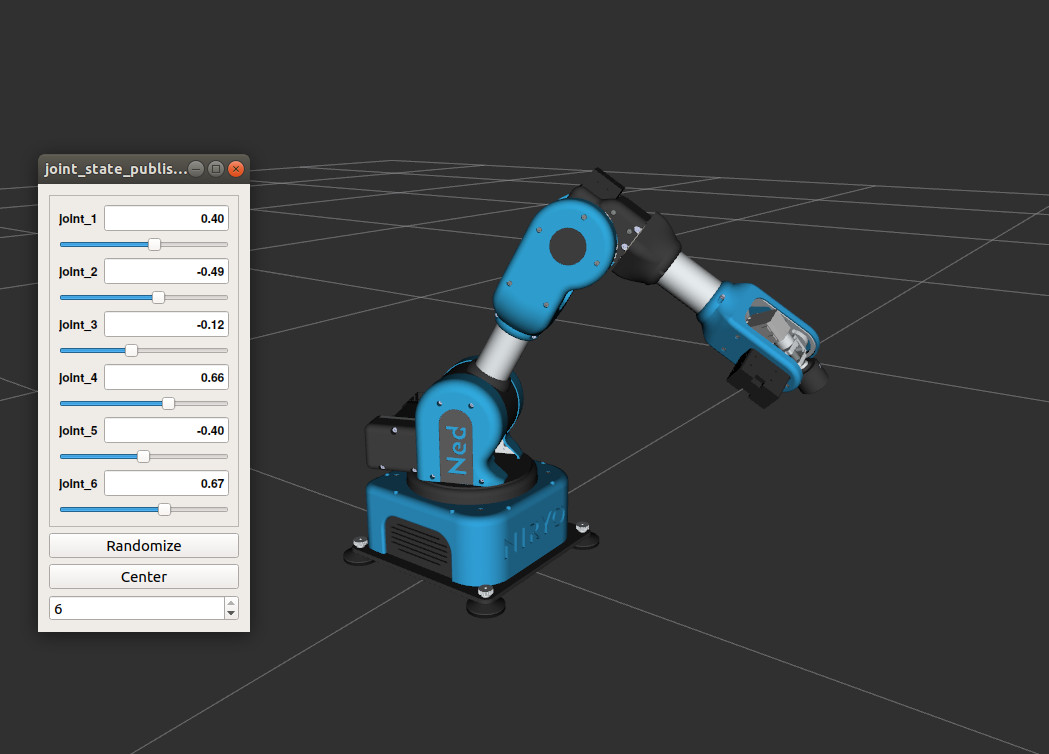Image resolution: width=1049 pixels, height=754 pixels.
Task: Click the joint_3 slider handle
Action: pyautogui.click(x=132, y=350)
